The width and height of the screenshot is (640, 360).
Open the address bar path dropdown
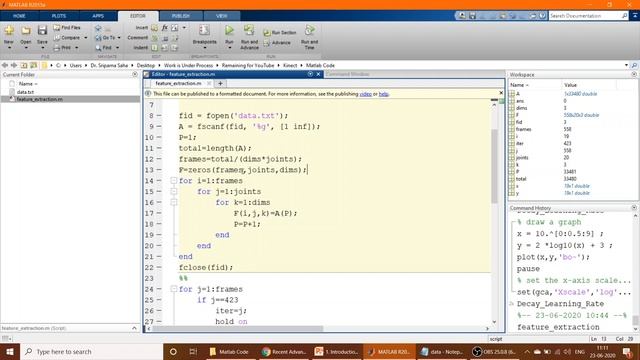point(626,65)
